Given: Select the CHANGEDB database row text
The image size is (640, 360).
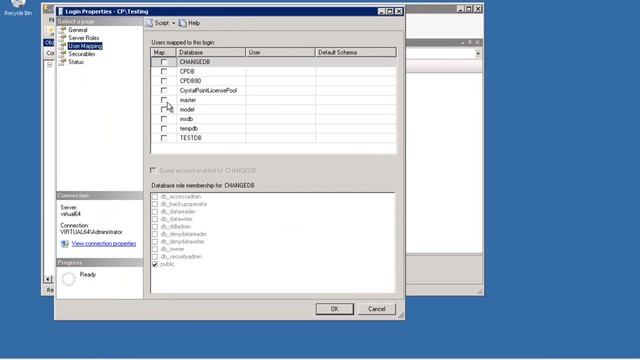Looking at the screenshot, I should tap(195, 62).
